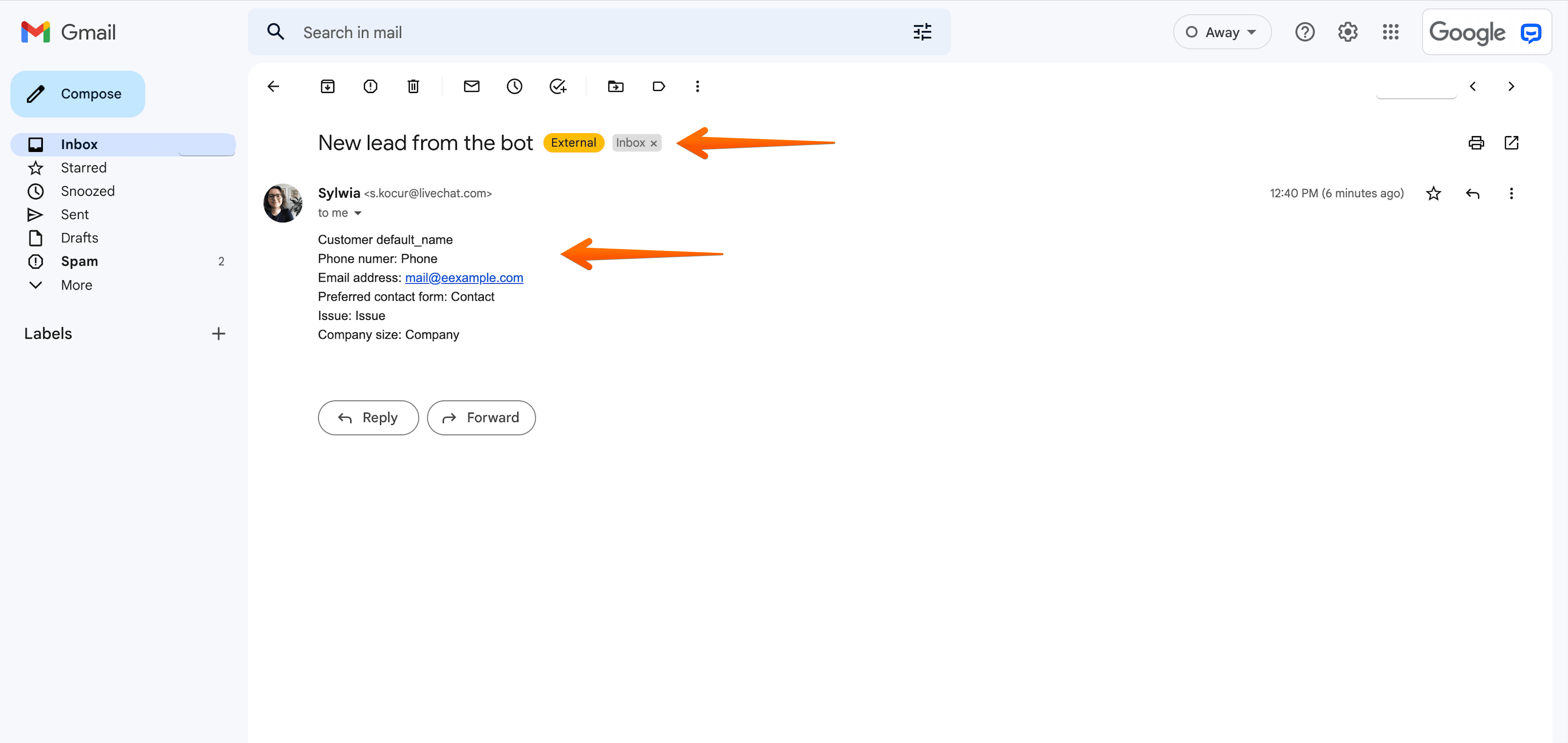Open message More menu next to reply icon
Screen dimensions: 1568x743
pyautogui.click(x=1511, y=194)
